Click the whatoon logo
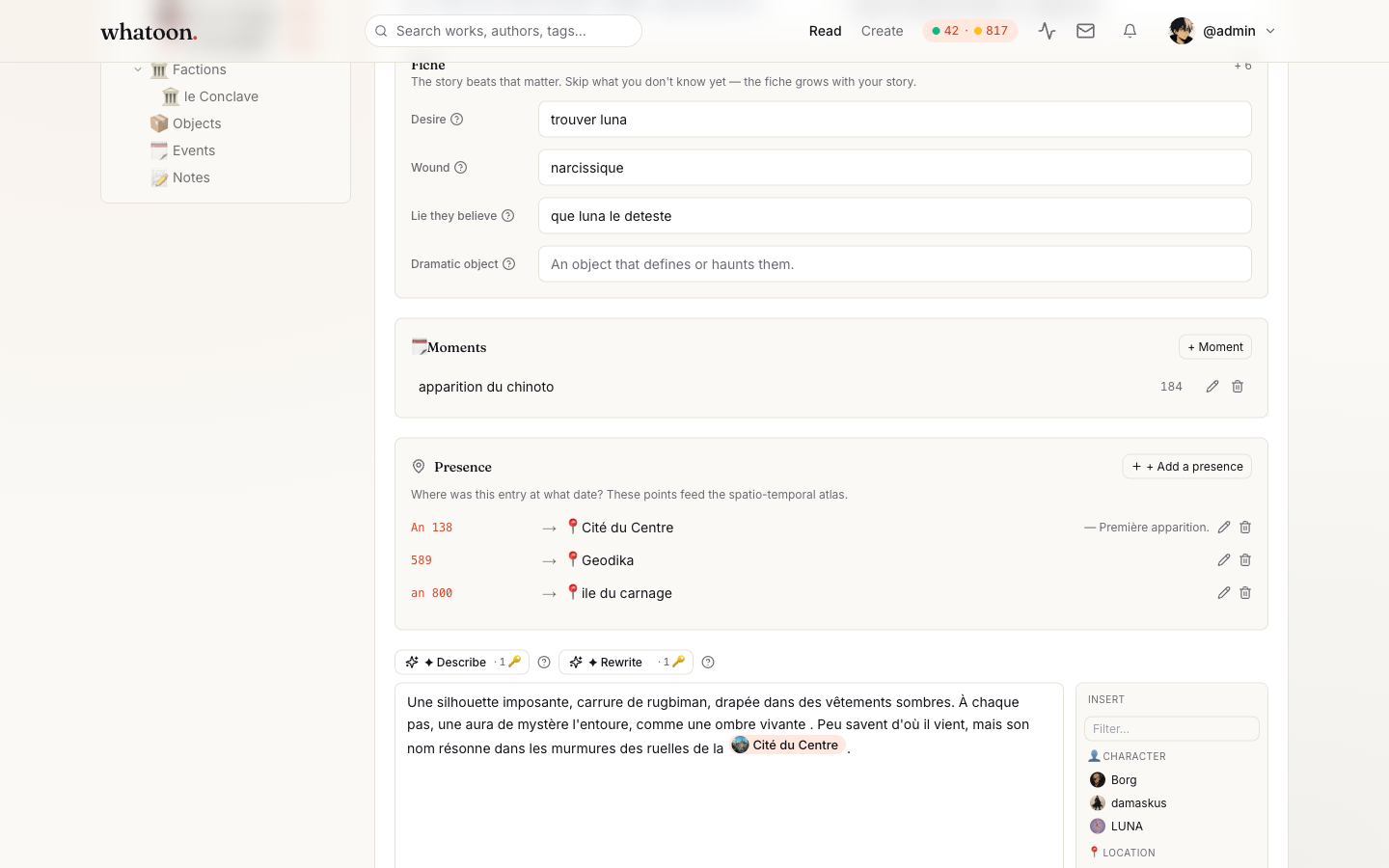This screenshot has height=868, width=1389. pyautogui.click(x=149, y=32)
